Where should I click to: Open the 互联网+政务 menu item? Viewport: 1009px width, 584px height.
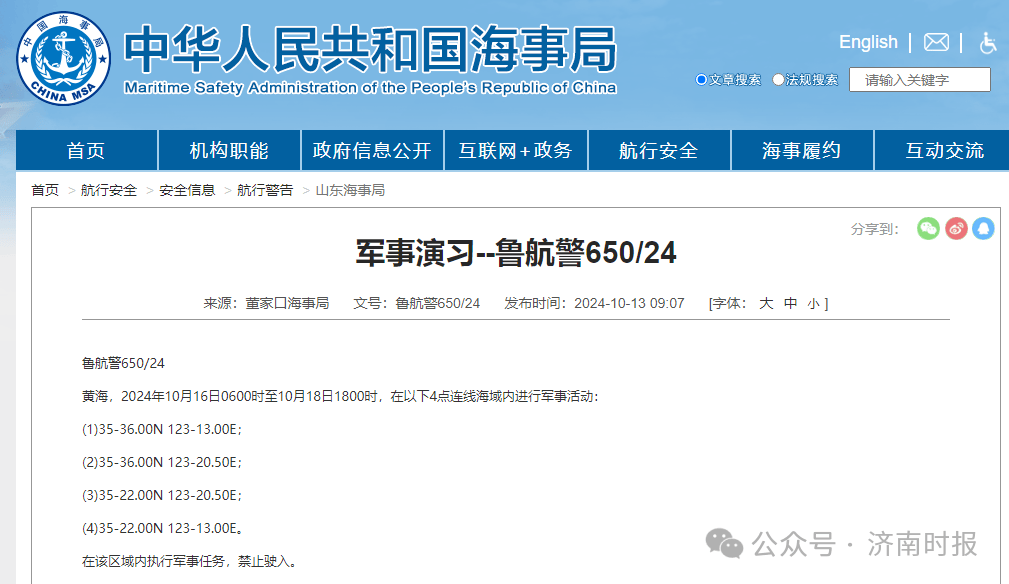pyautogui.click(x=515, y=151)
